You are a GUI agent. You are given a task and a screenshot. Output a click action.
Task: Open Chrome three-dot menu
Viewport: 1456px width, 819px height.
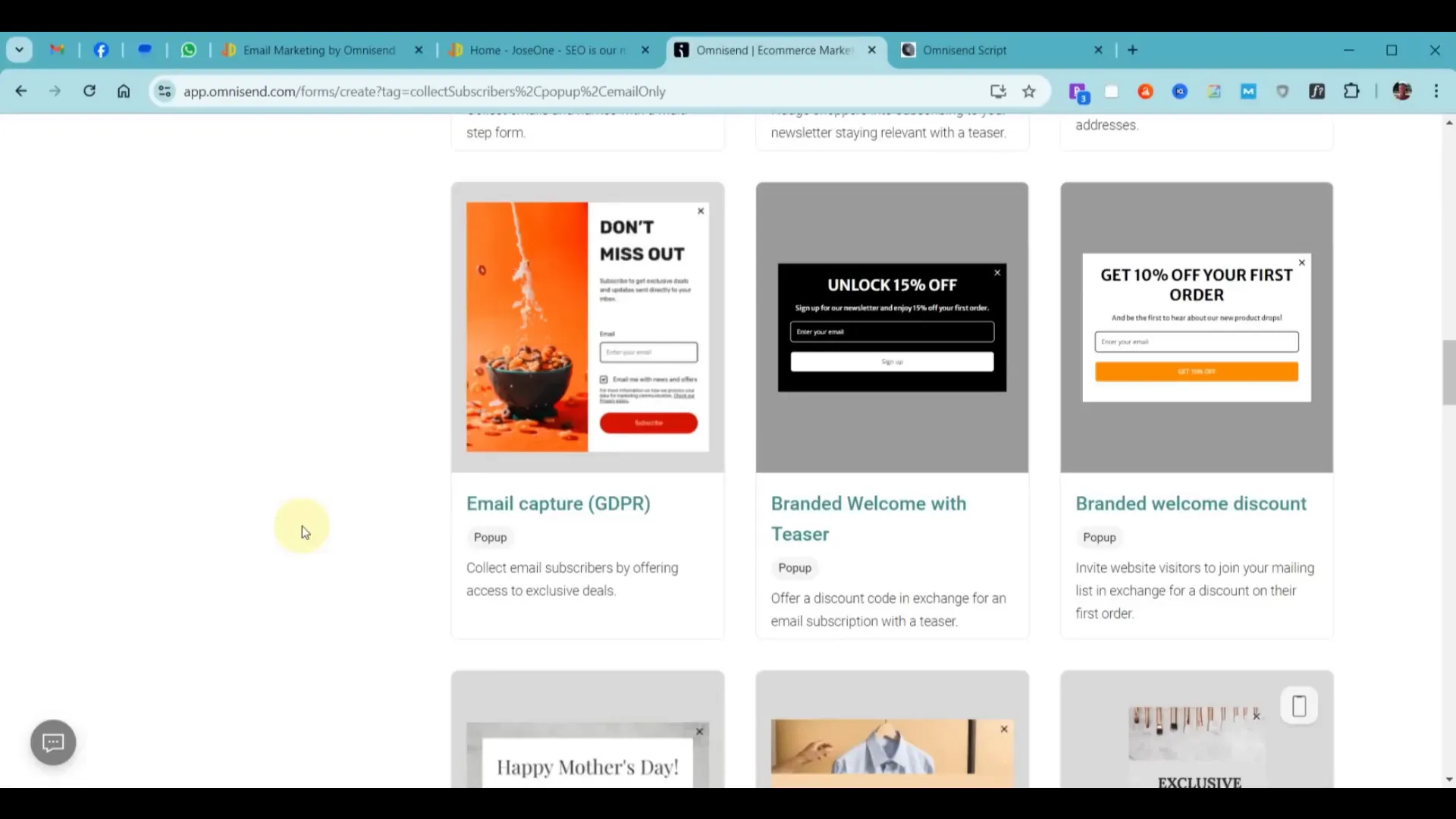[1436, 92]
